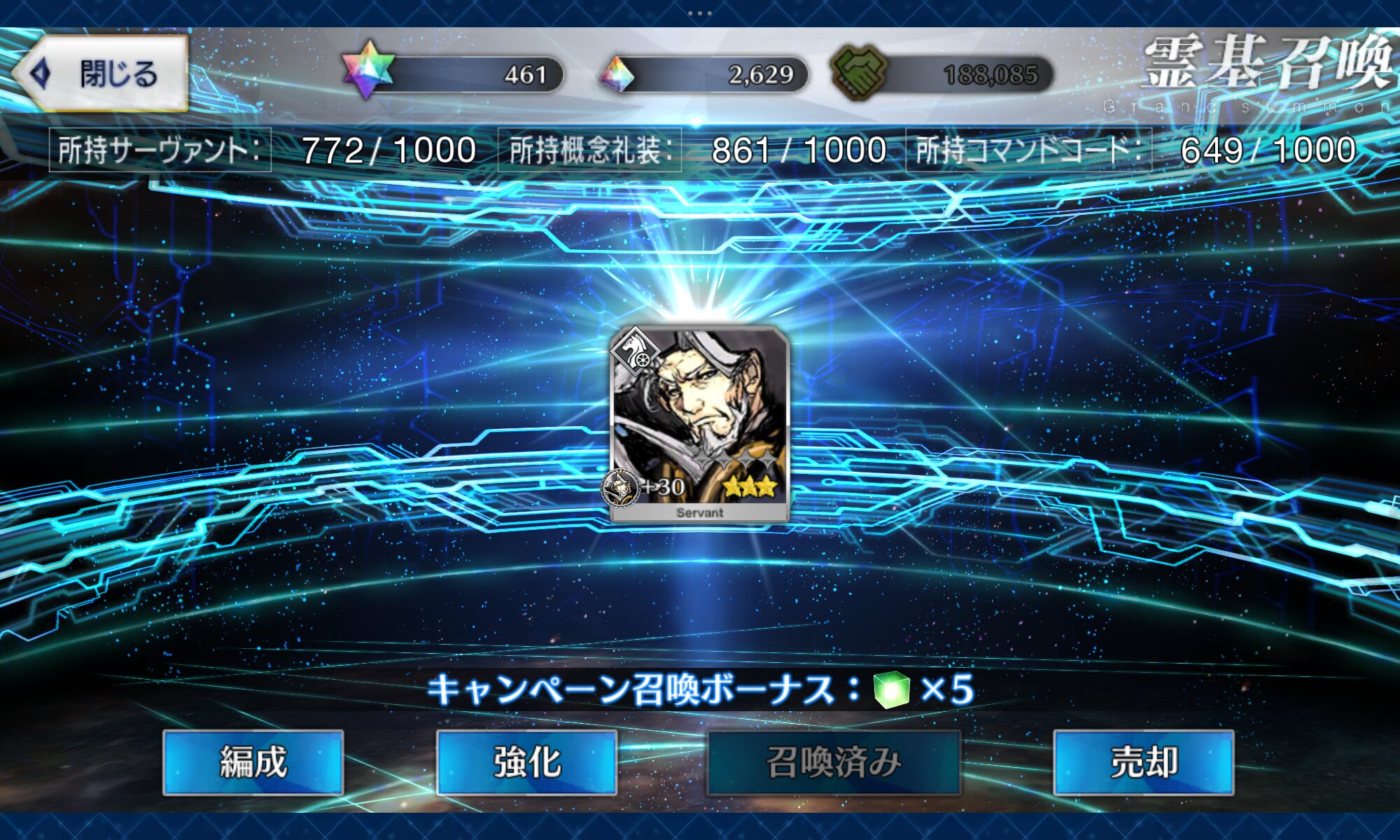Tap the green cube bonus item icon
Screen dimensions: 1400x840
pos(892,689)
